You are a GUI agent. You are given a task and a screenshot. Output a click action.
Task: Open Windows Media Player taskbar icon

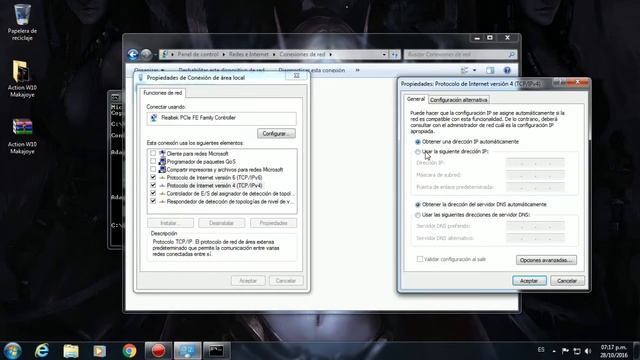click(x=100, y=351)
